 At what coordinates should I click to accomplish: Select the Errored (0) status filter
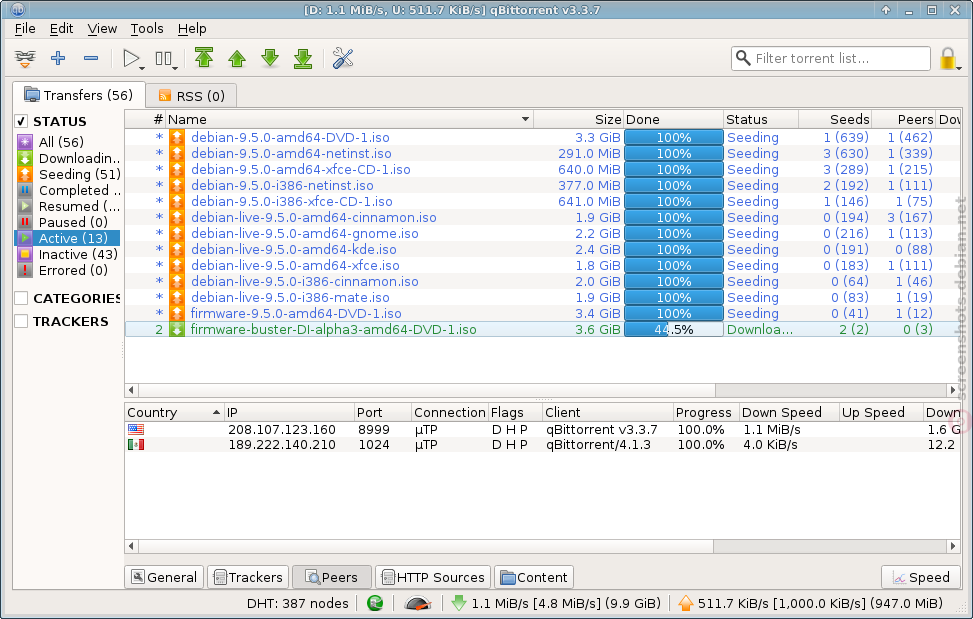[63, 270]
